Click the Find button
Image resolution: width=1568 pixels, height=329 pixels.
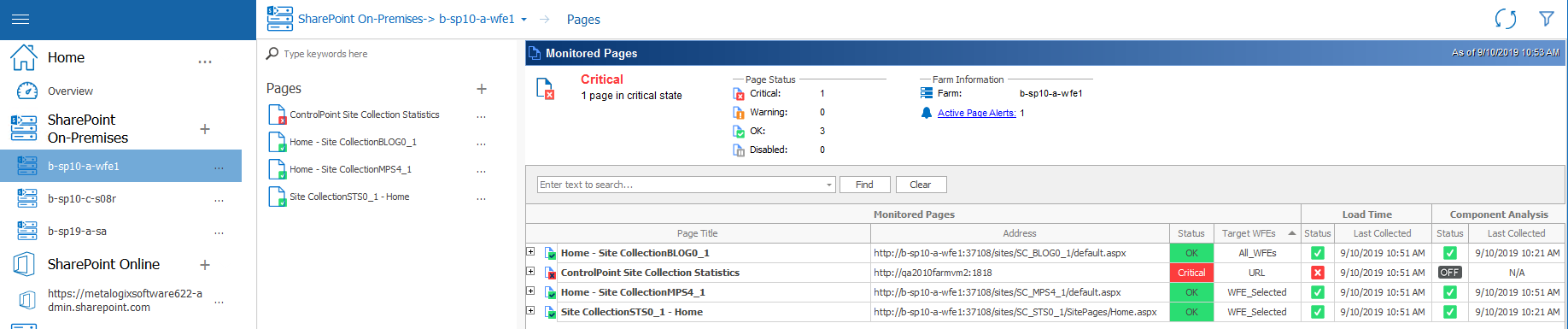[864, 185]
